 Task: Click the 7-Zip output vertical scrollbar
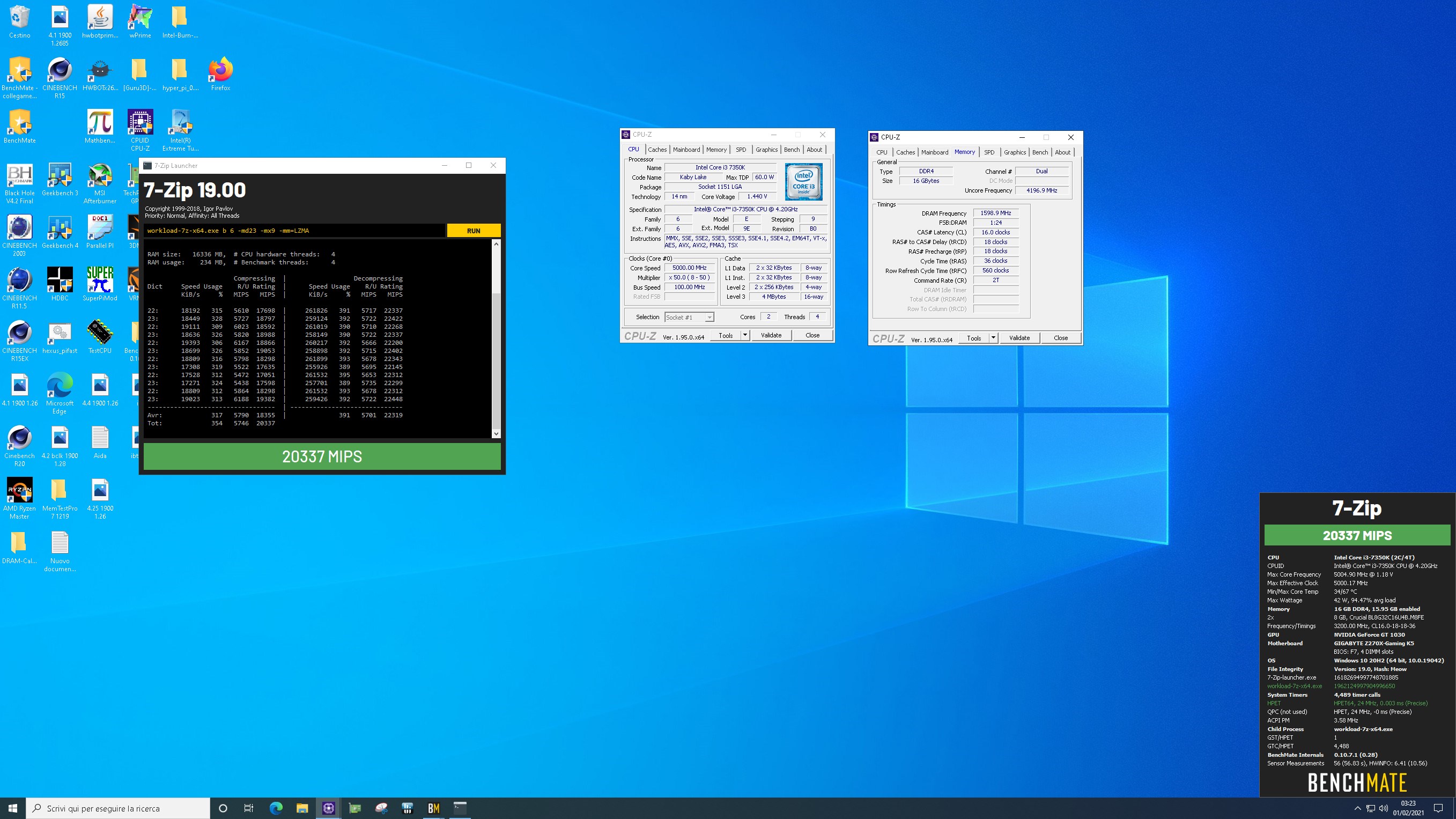point(496,338)
